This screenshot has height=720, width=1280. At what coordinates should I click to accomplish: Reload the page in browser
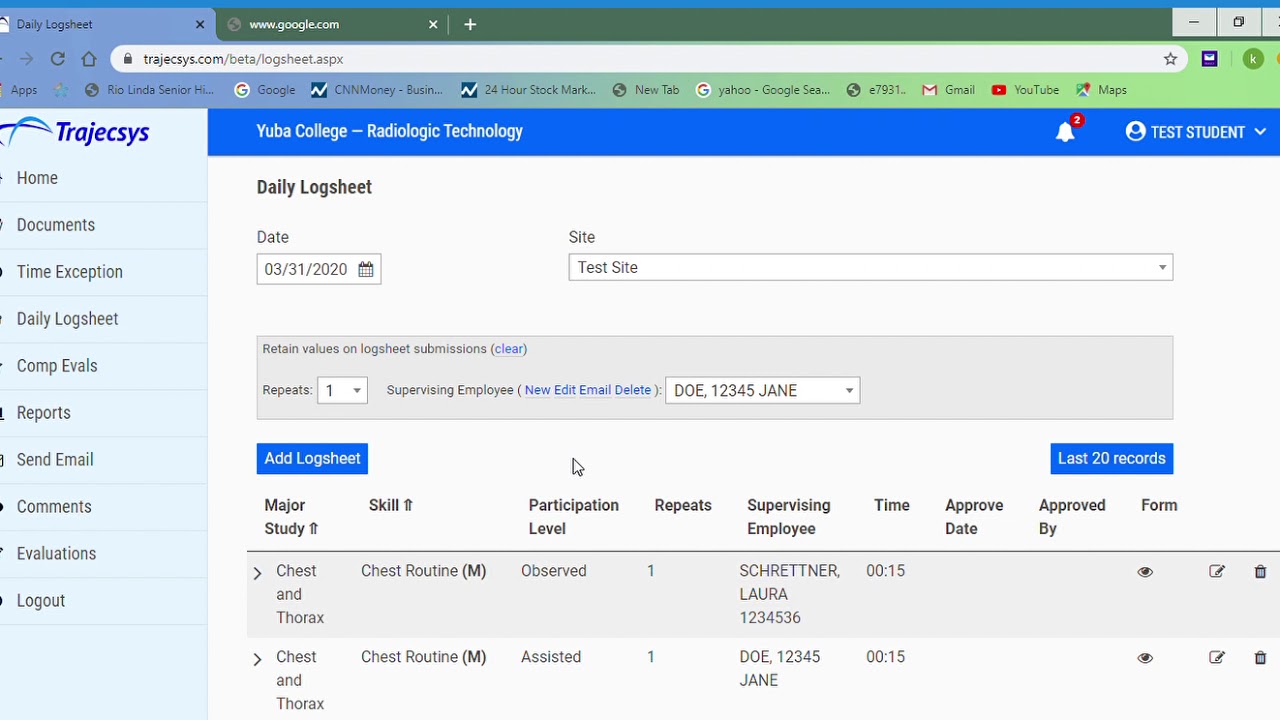(58, 59)
